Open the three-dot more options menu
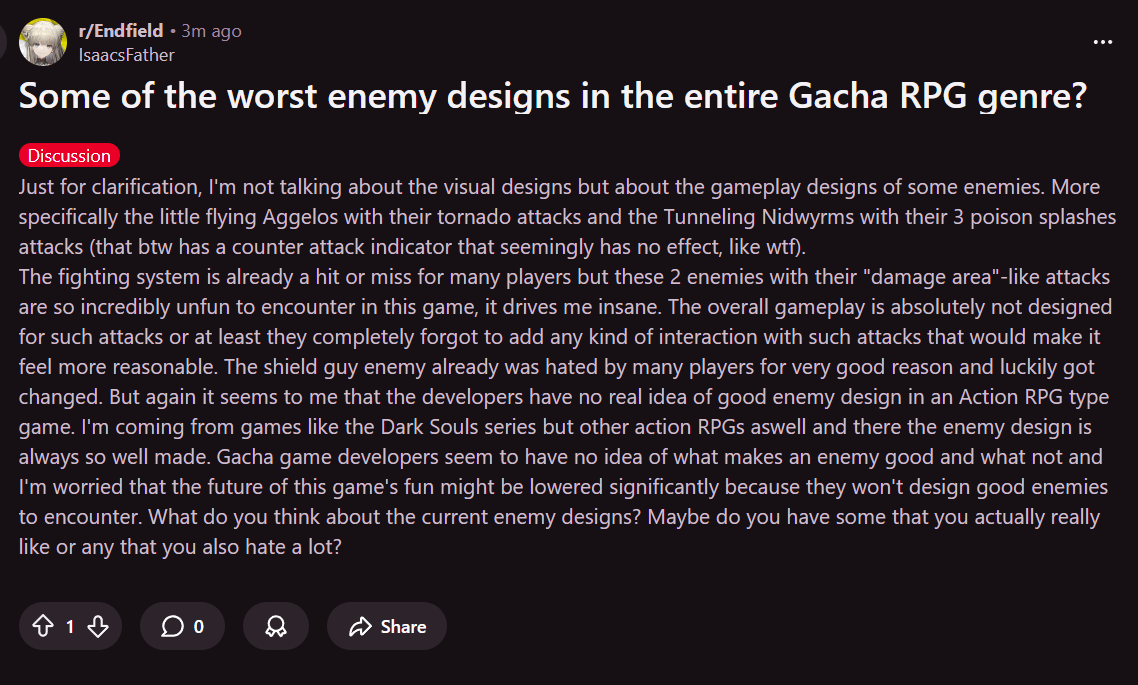Viewport: 1138px width, 685px height. [x=1103, y=42]
